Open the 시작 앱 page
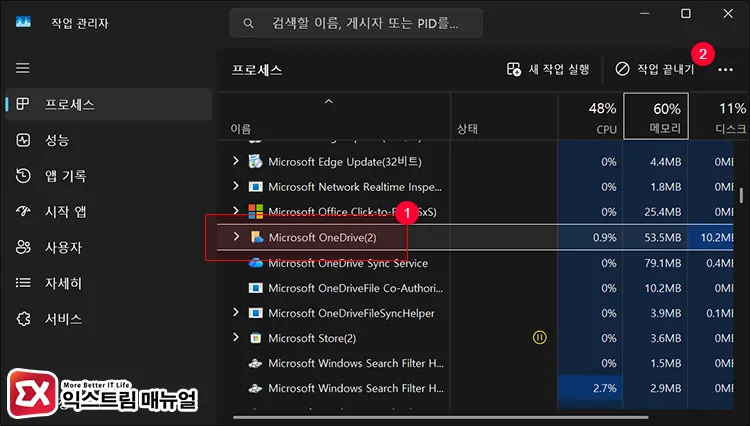Viewport: 750px width, 426px height. (109, 211)
